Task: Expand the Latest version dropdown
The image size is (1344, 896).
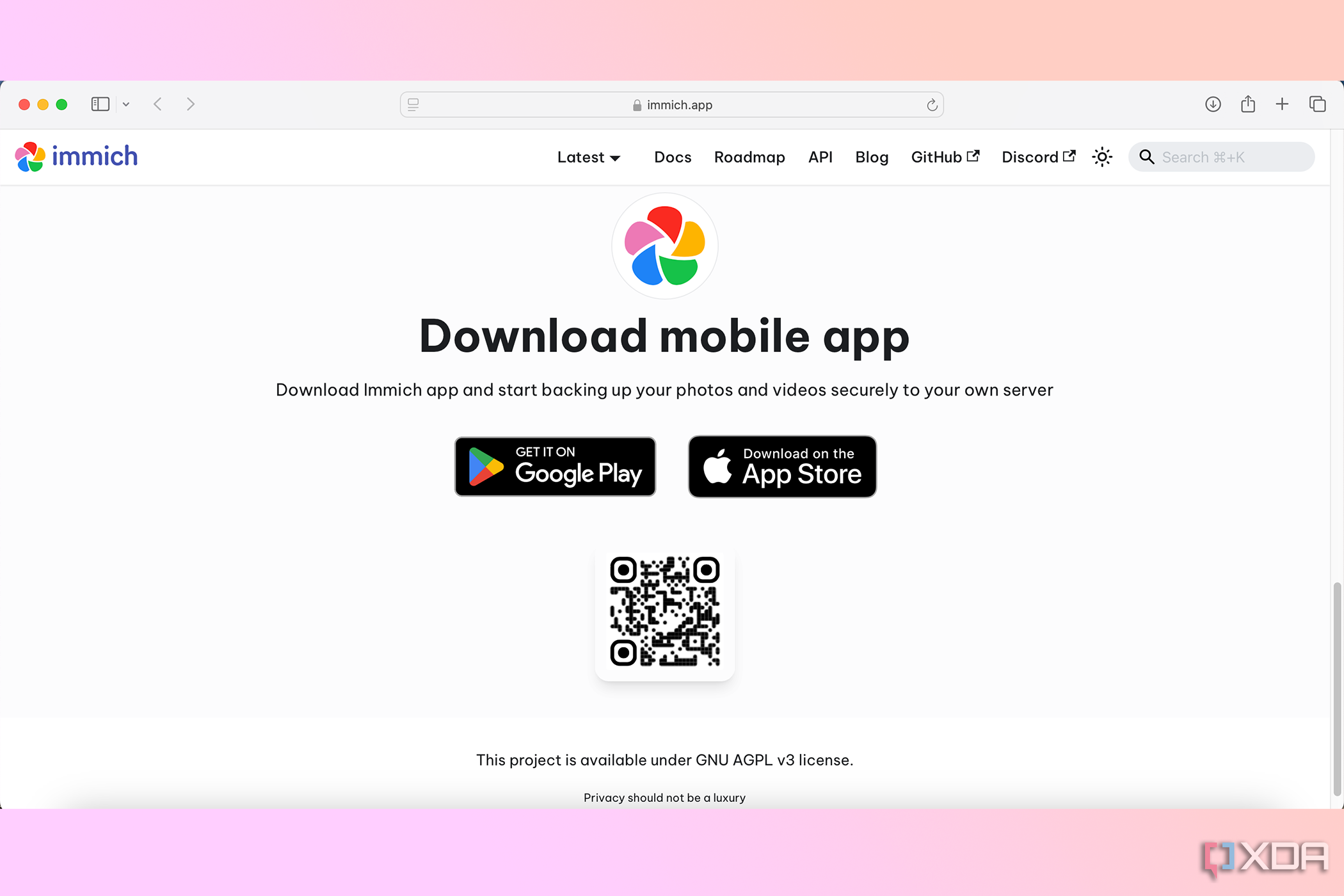Action: coord(590,157)
